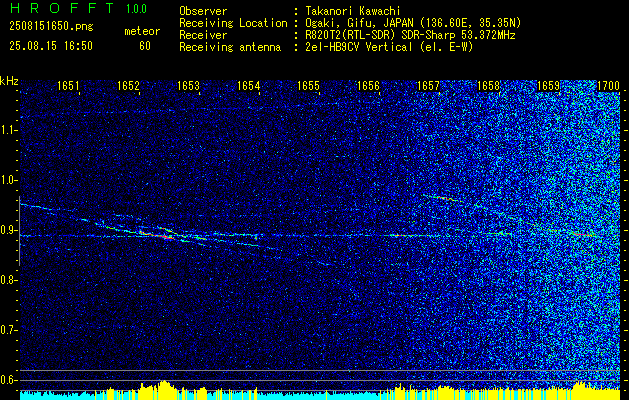Click the Receiver label

pos(203,35)
